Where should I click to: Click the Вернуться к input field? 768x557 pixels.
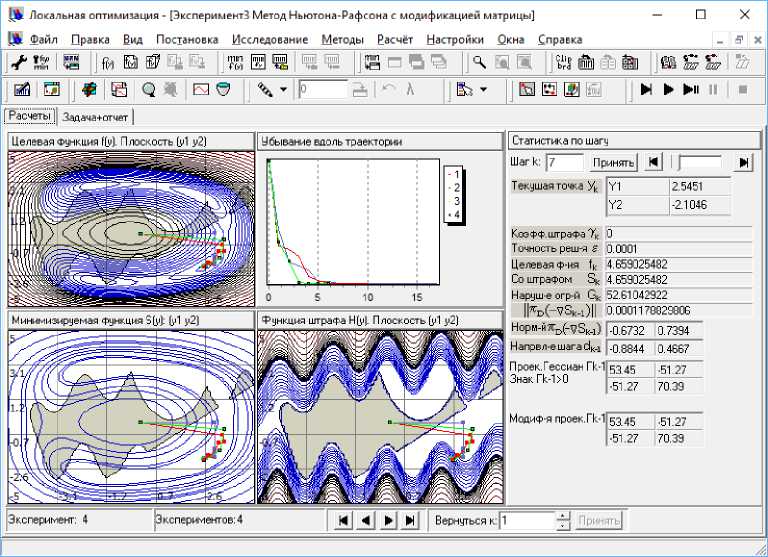tap(526, 521)
